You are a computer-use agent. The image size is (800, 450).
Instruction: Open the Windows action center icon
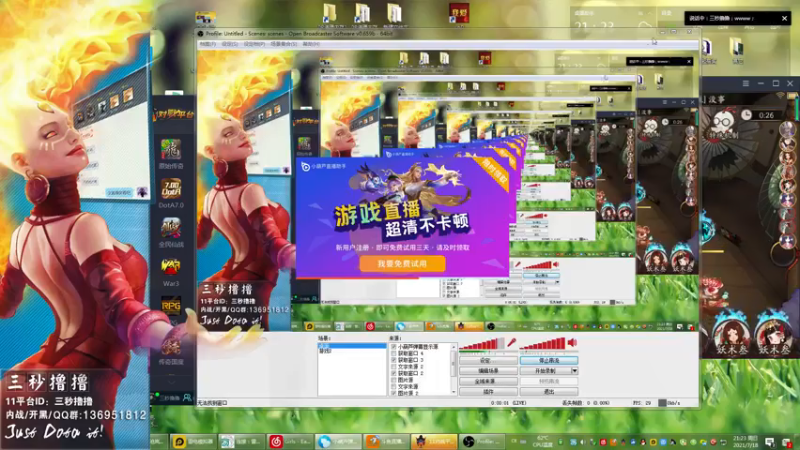tap(770, 442)
